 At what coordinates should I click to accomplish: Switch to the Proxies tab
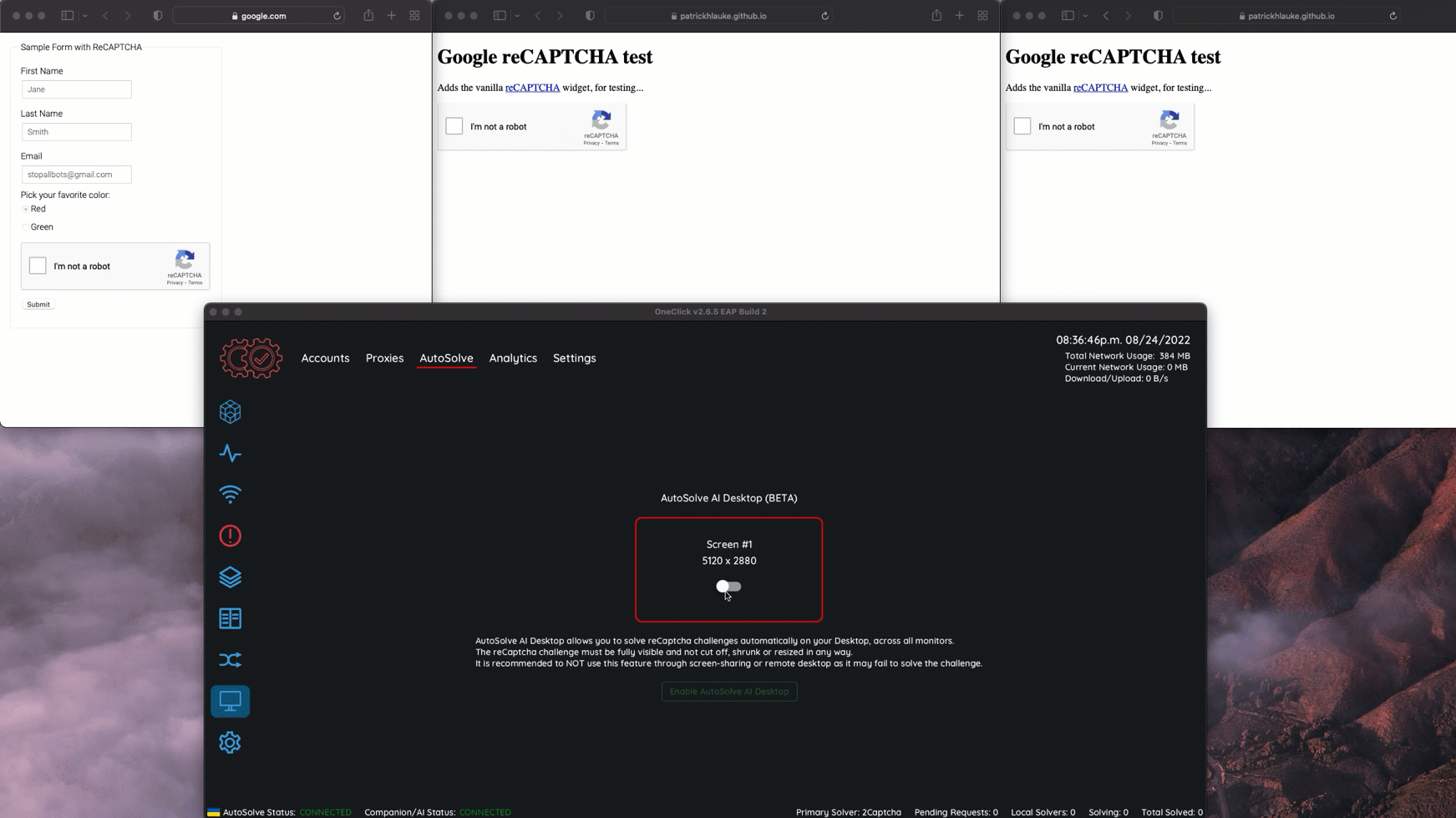coord(384,358)
